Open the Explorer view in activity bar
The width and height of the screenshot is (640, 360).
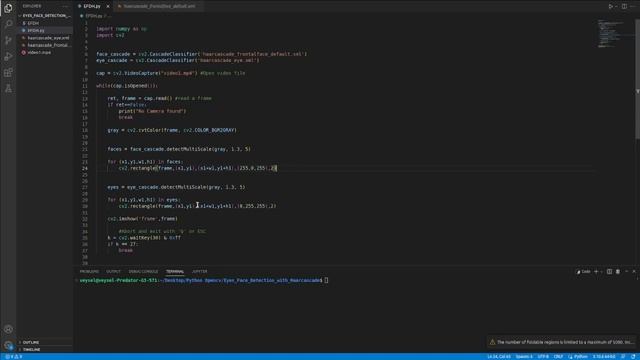pos(8,8)
